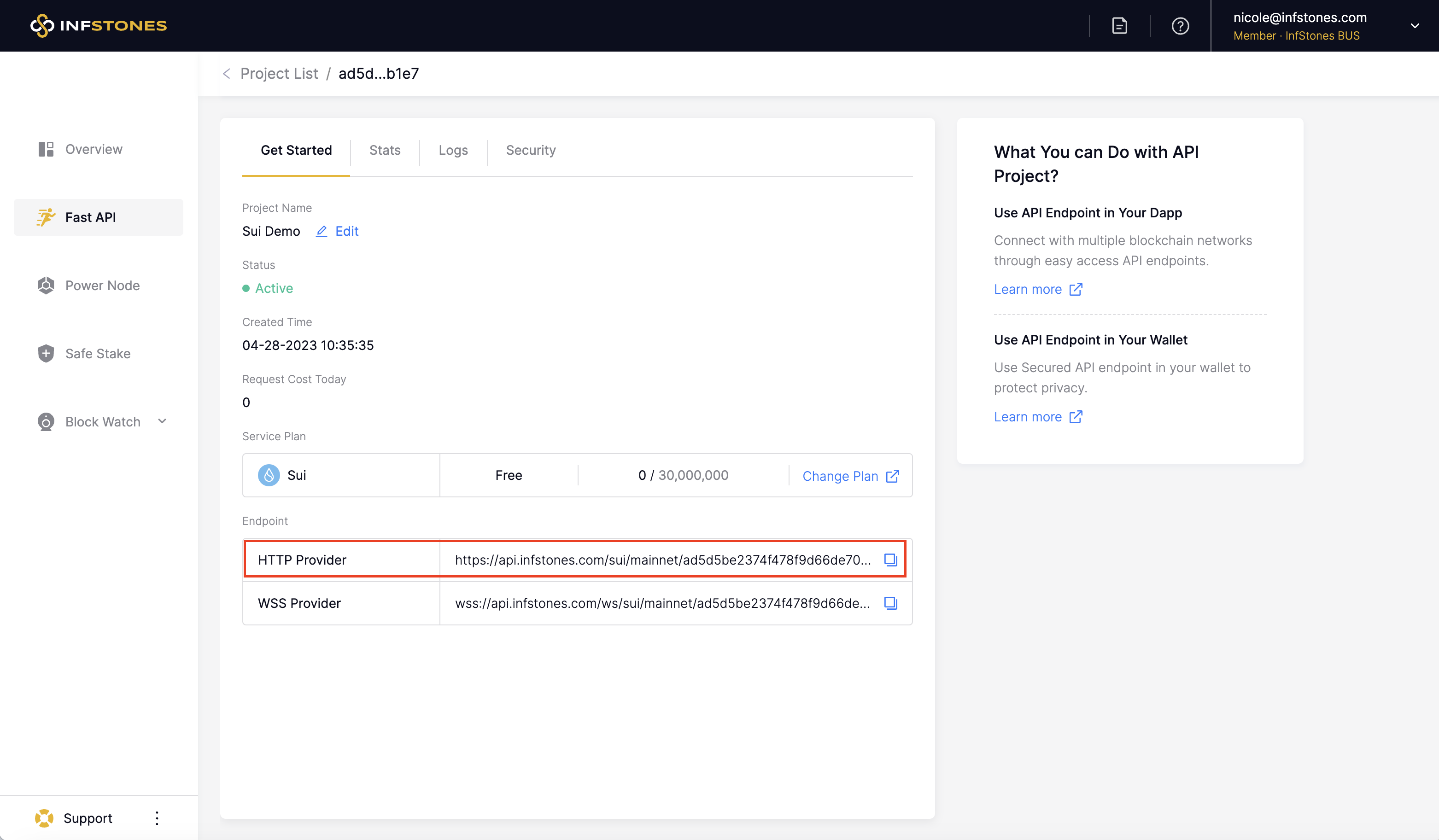Click the InfStones logo

(x=98, y=26)
